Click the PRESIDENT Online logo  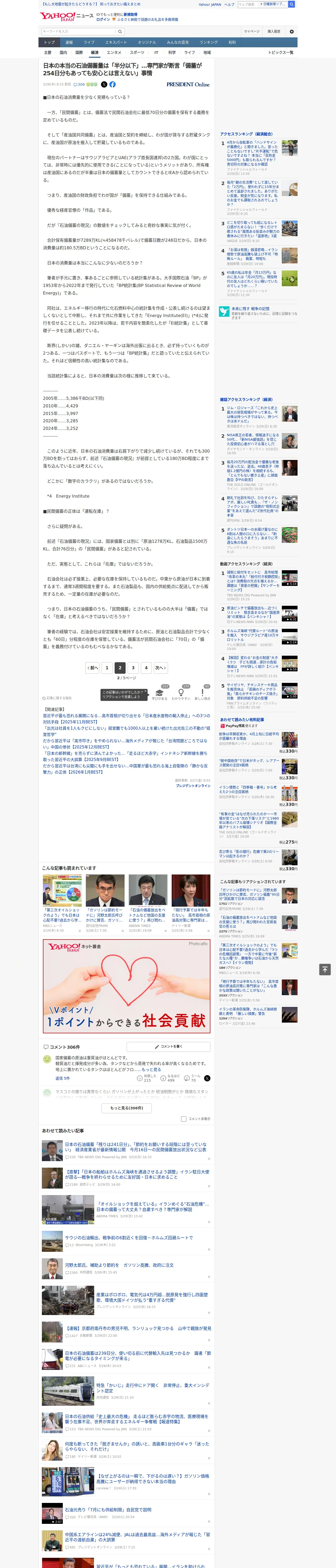(188, 85)
